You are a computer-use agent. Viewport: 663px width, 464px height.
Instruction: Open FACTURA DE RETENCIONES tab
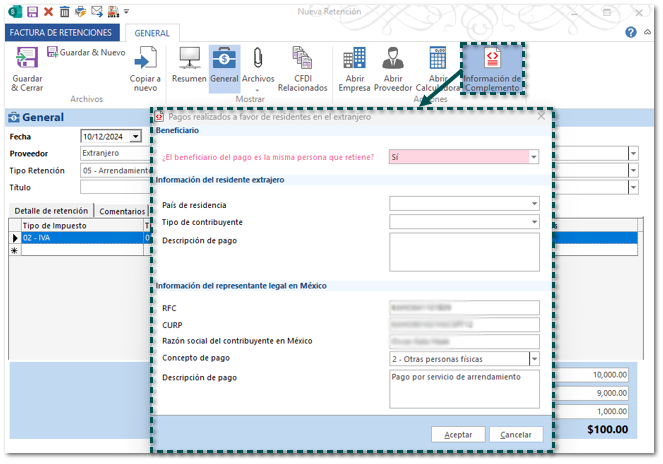[x=61, y=33]
